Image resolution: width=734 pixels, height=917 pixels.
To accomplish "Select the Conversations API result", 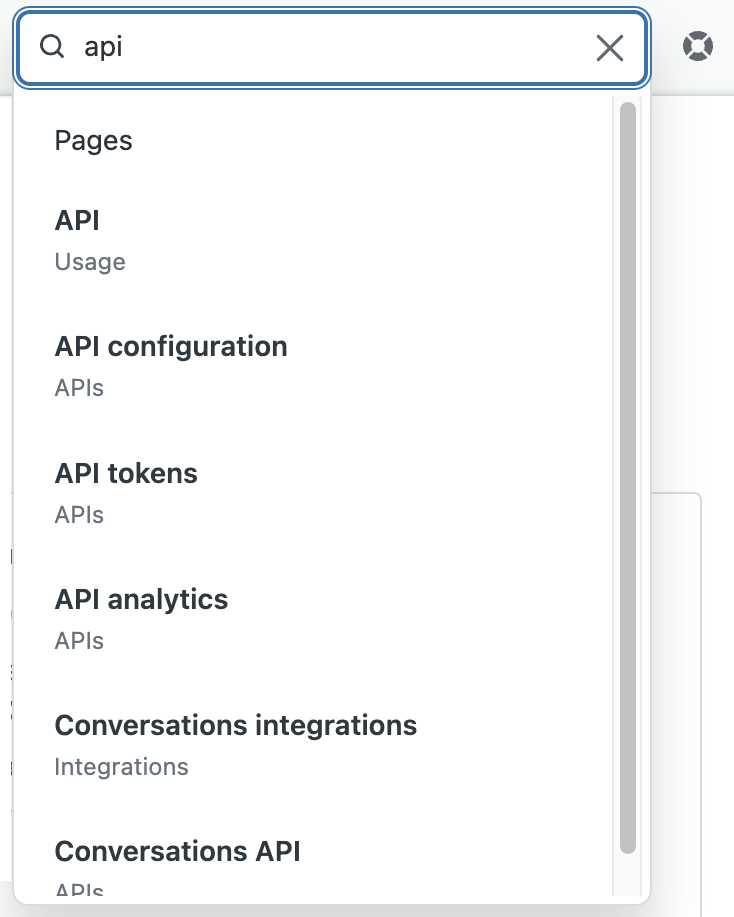I will (177, 851).
